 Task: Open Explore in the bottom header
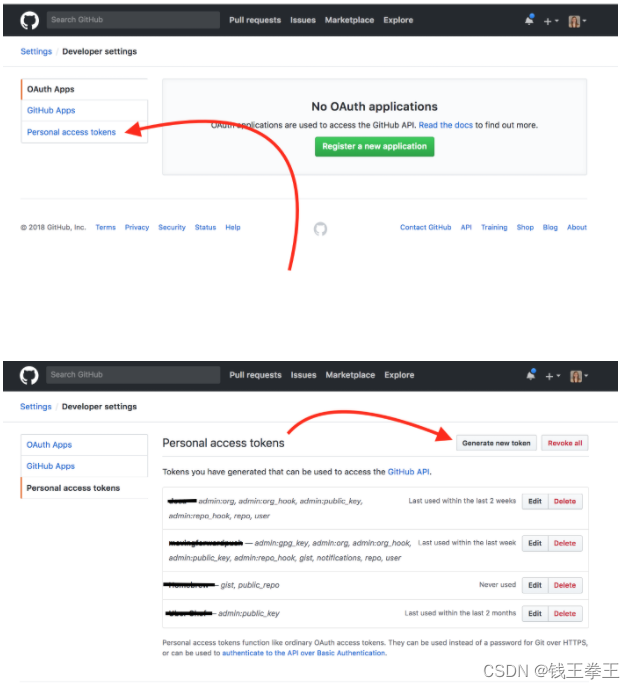pyautogui.click(x=399, y=375)
